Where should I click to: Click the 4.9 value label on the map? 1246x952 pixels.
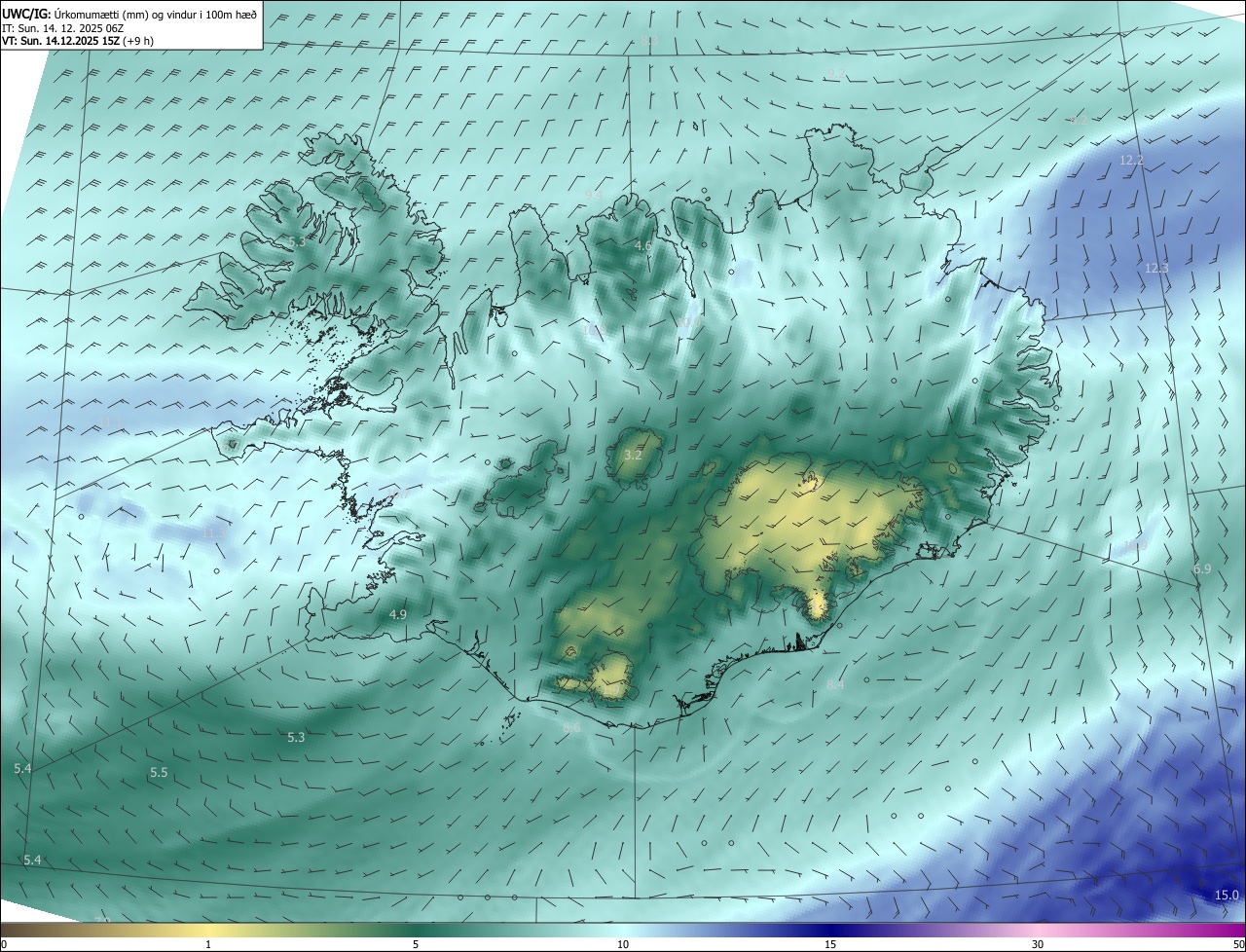[x=397, y=614]
